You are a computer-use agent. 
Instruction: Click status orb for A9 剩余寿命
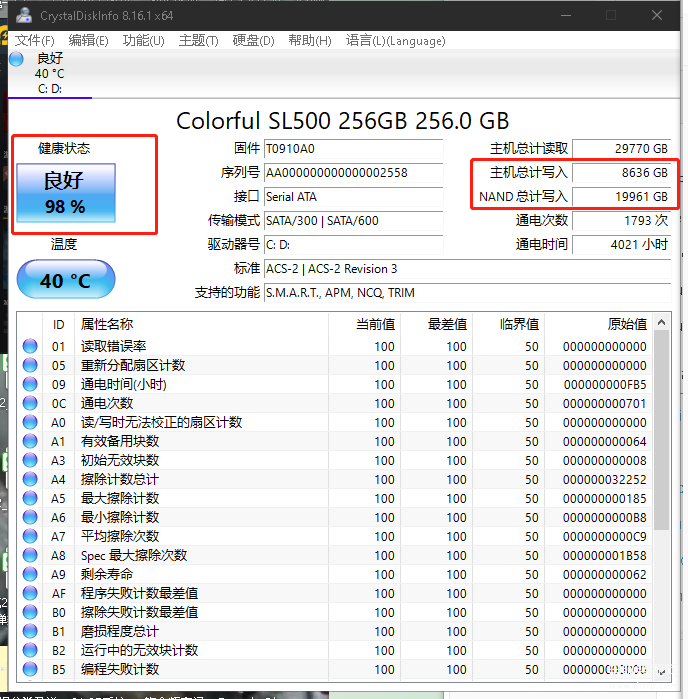(x=30, y=574)
